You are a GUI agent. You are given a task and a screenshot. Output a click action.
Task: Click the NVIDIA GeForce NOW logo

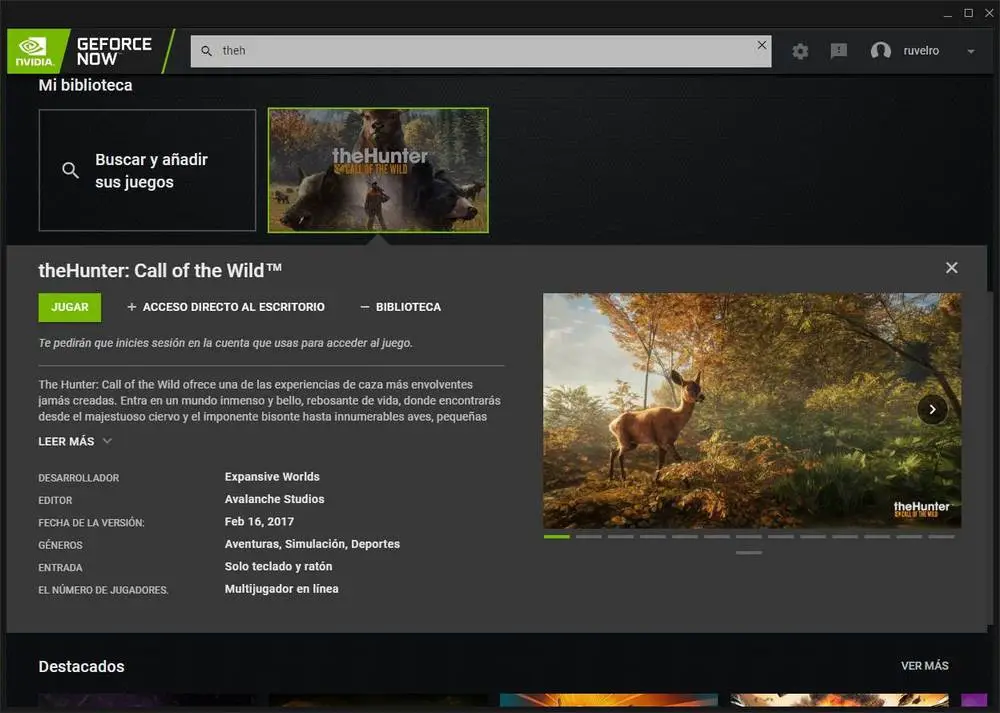point(91,51)
